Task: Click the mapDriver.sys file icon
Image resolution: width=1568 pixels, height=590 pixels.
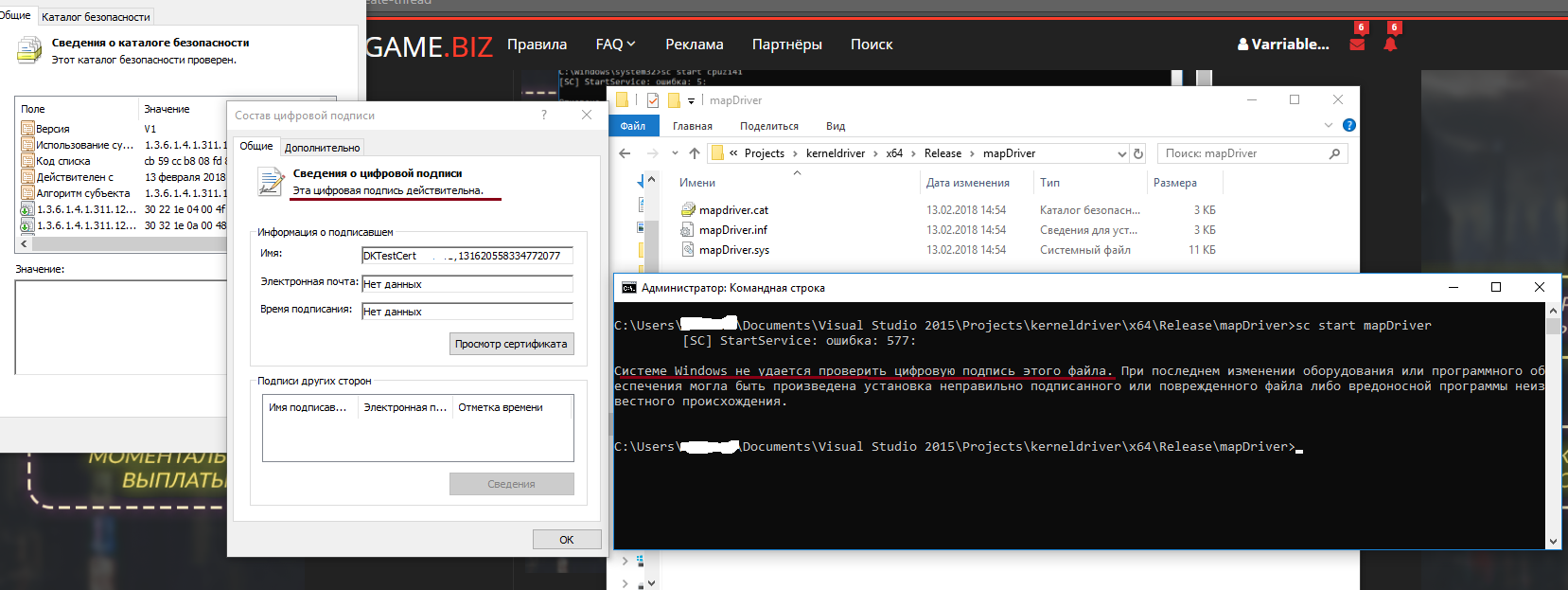Action: click(x=688, y=250)
